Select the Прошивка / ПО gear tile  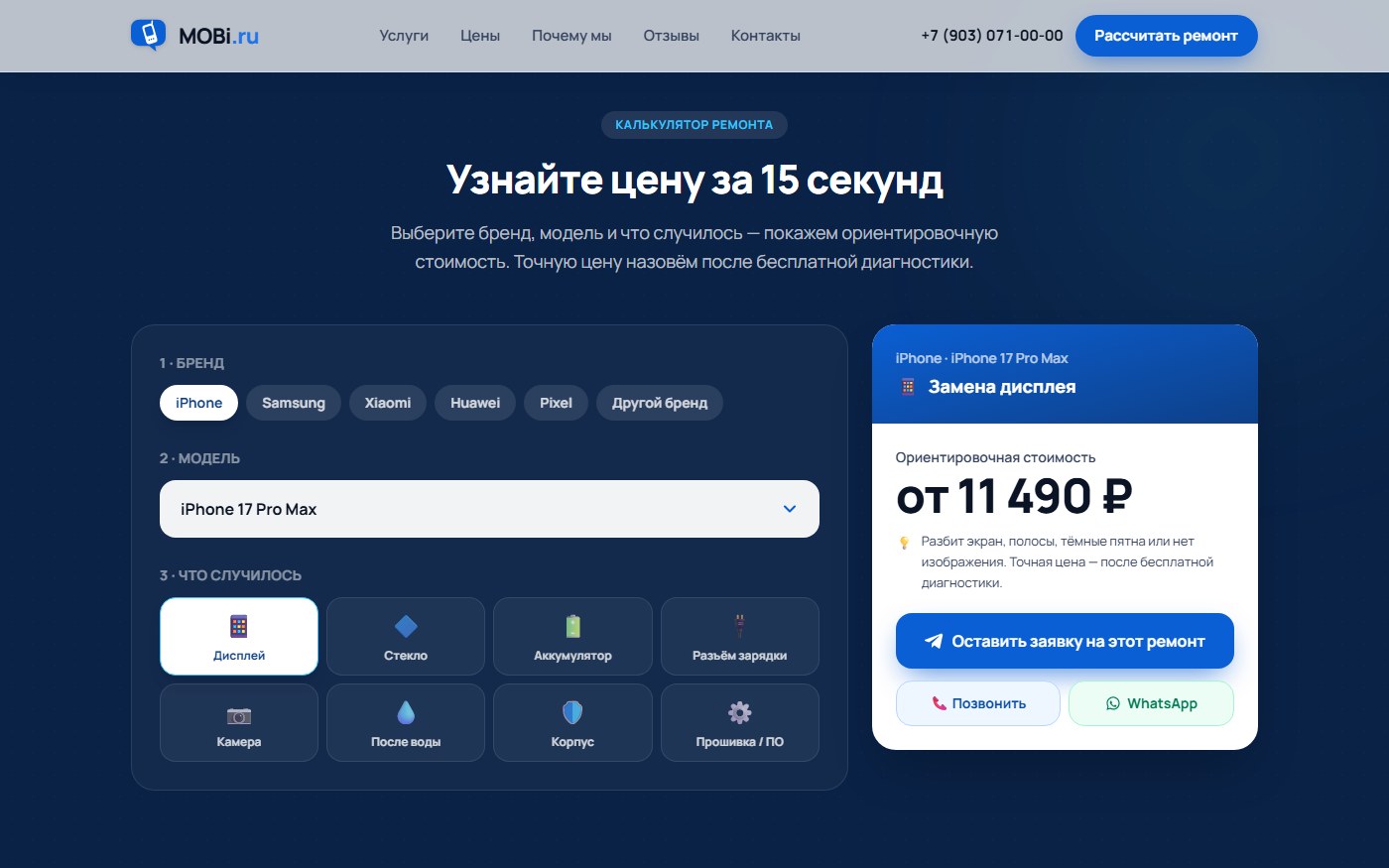[x=740, y=722]
